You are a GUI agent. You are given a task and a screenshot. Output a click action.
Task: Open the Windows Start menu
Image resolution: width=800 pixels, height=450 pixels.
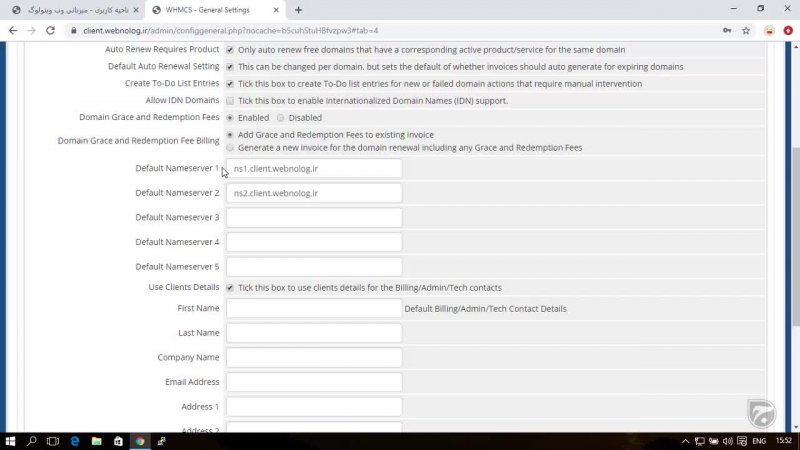(x=10, y=440)
